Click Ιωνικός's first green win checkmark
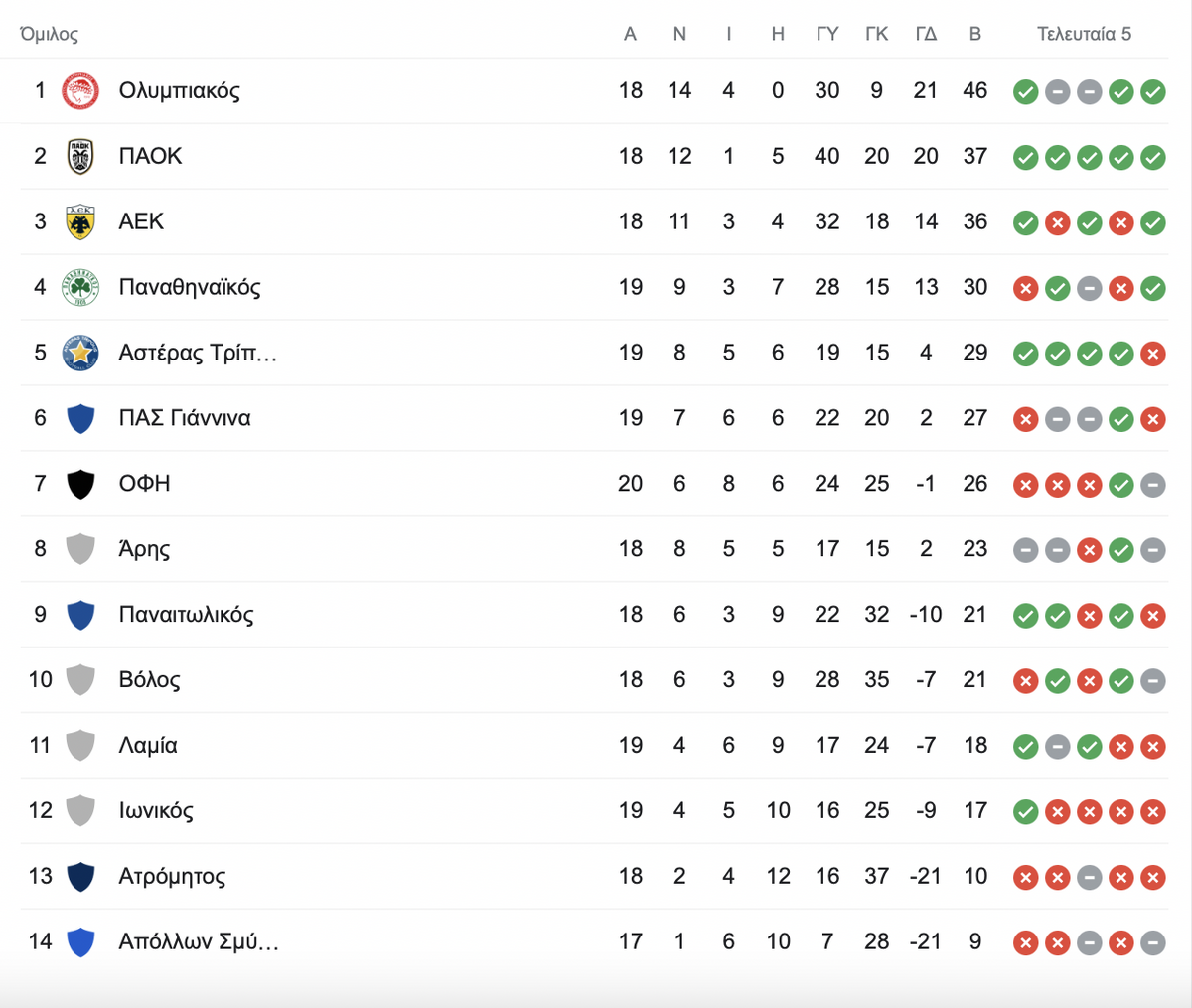Image resolution: width=1192 pixels, height=1008 pixels. (1026, 811)
